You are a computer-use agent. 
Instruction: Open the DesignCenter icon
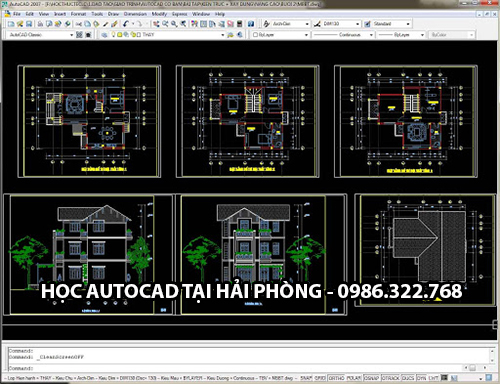tap(203, 24)
